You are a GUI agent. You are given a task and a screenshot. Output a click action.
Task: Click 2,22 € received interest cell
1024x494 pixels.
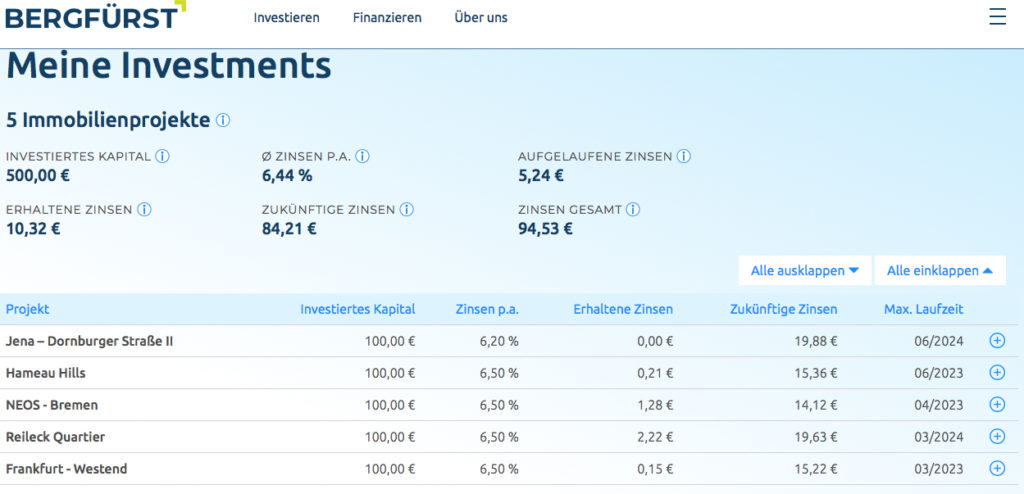pos(655,436)
